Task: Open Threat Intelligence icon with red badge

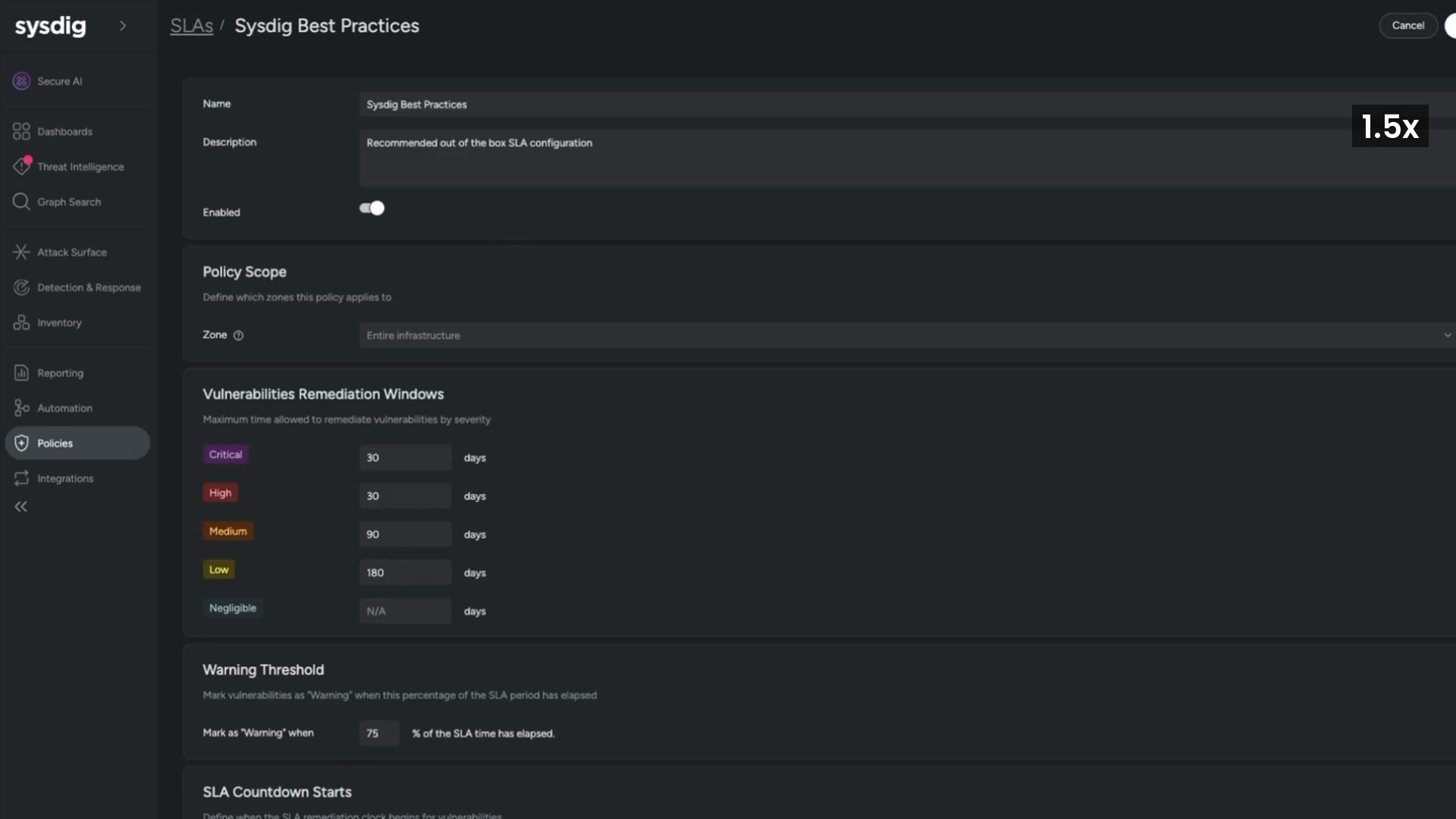Action: [21, 166]
